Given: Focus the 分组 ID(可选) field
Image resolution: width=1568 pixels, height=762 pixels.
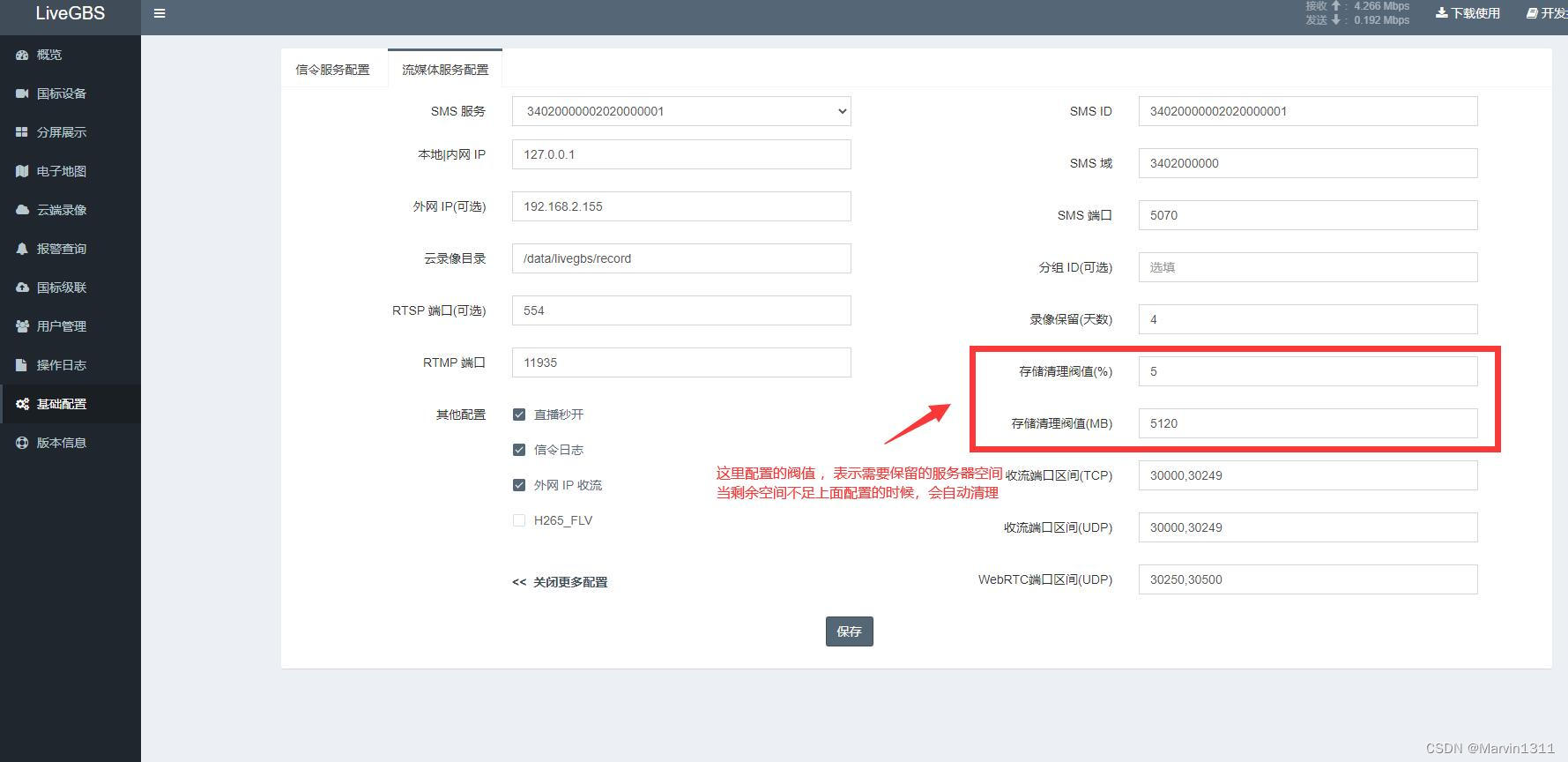Looking at the screenshot, I should 1308,267.
